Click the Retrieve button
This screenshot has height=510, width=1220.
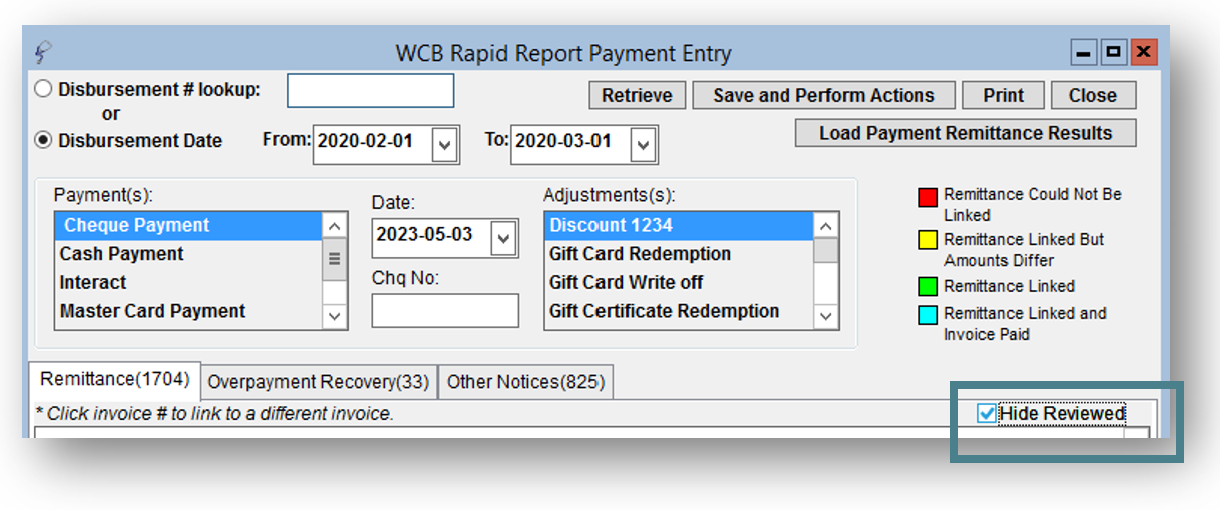[x=638, y=96]
